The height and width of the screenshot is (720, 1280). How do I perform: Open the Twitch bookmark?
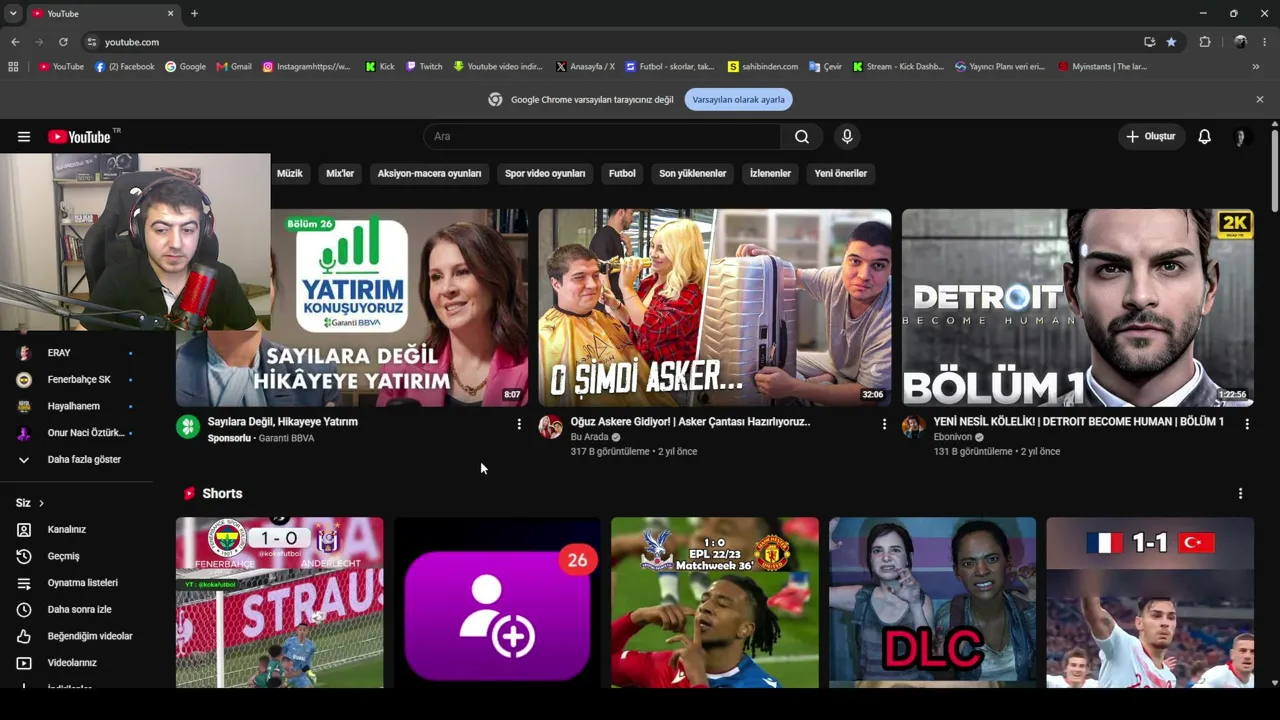[424, 67]
